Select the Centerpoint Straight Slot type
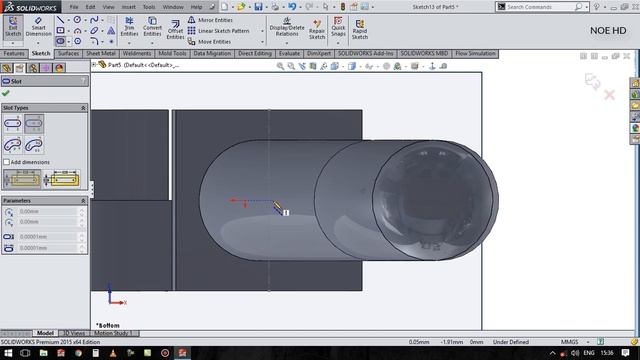640x360 pixels. click(x=34, y=123)
